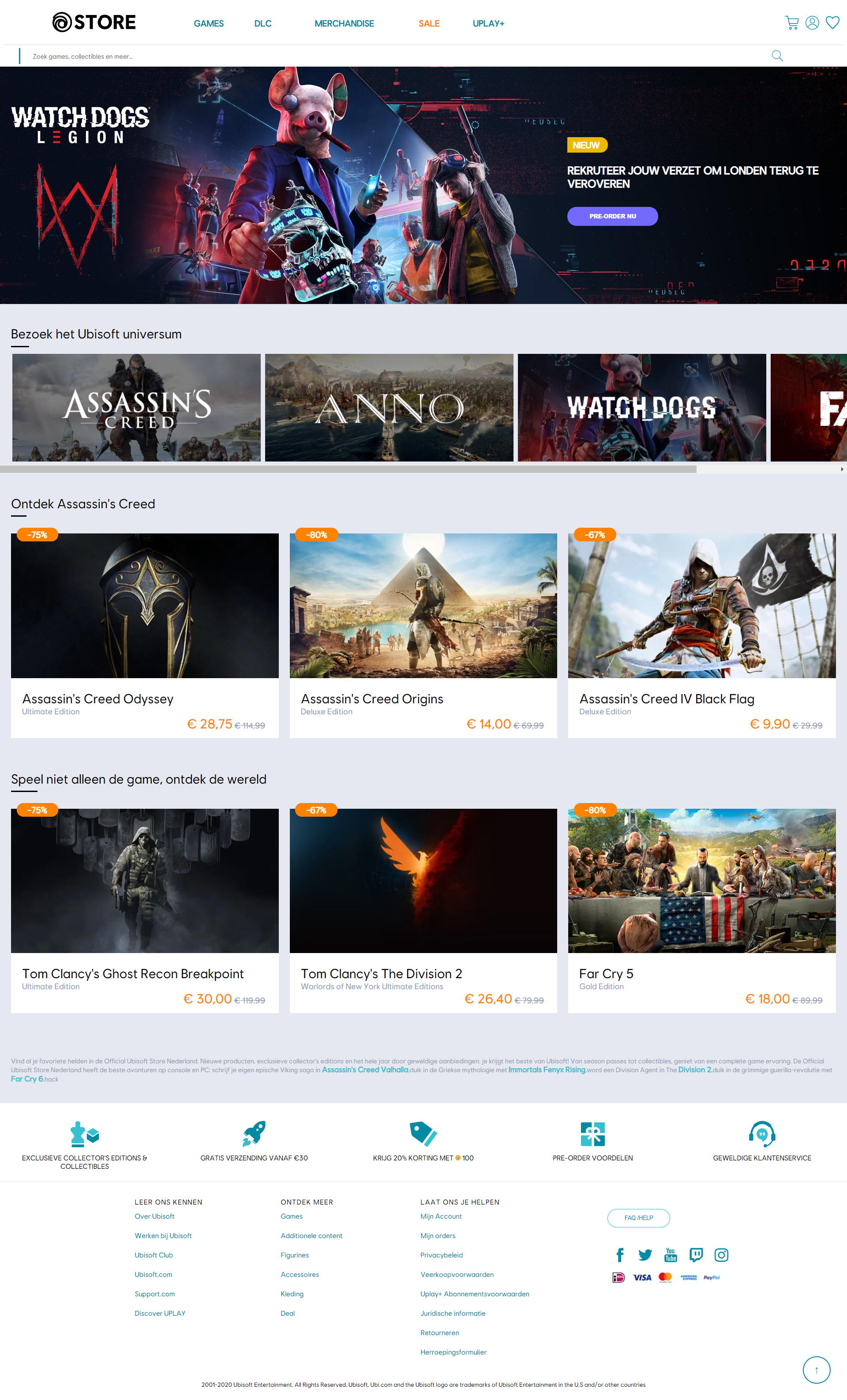The height and width of the screenshot is (1400, 847).
Task: Open the Assassin's Creed Valhalla text link
Action: click(365, 1070)
